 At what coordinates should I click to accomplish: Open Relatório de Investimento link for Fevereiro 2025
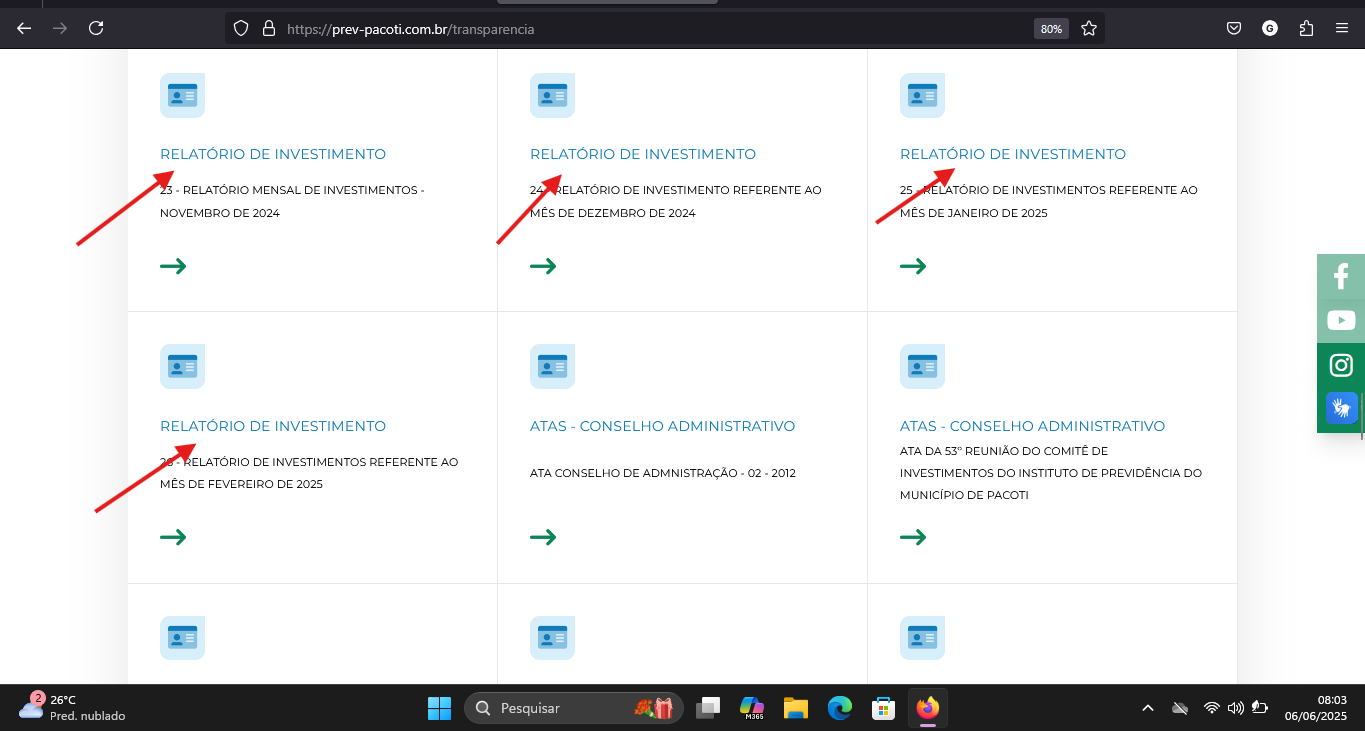(x=273, y=426)
